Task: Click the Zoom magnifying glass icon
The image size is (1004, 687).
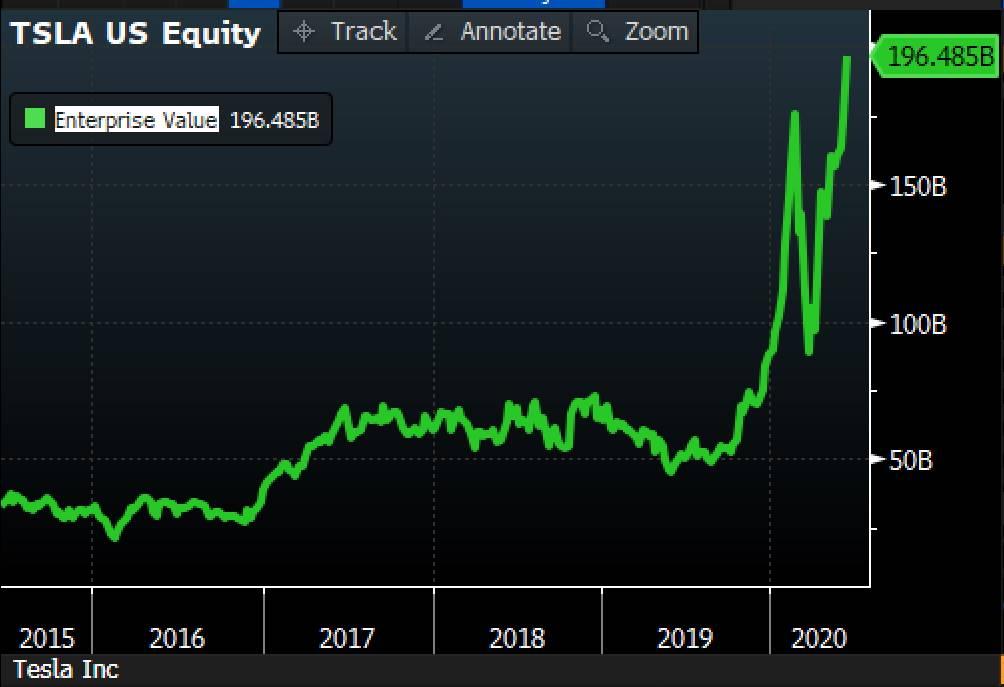Action: point(597,31)
